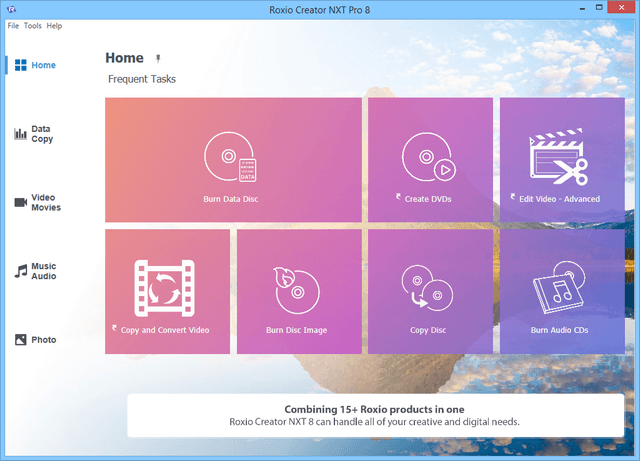
Task: Select the Home grid icon in sidebar
Action: [20, 66]
